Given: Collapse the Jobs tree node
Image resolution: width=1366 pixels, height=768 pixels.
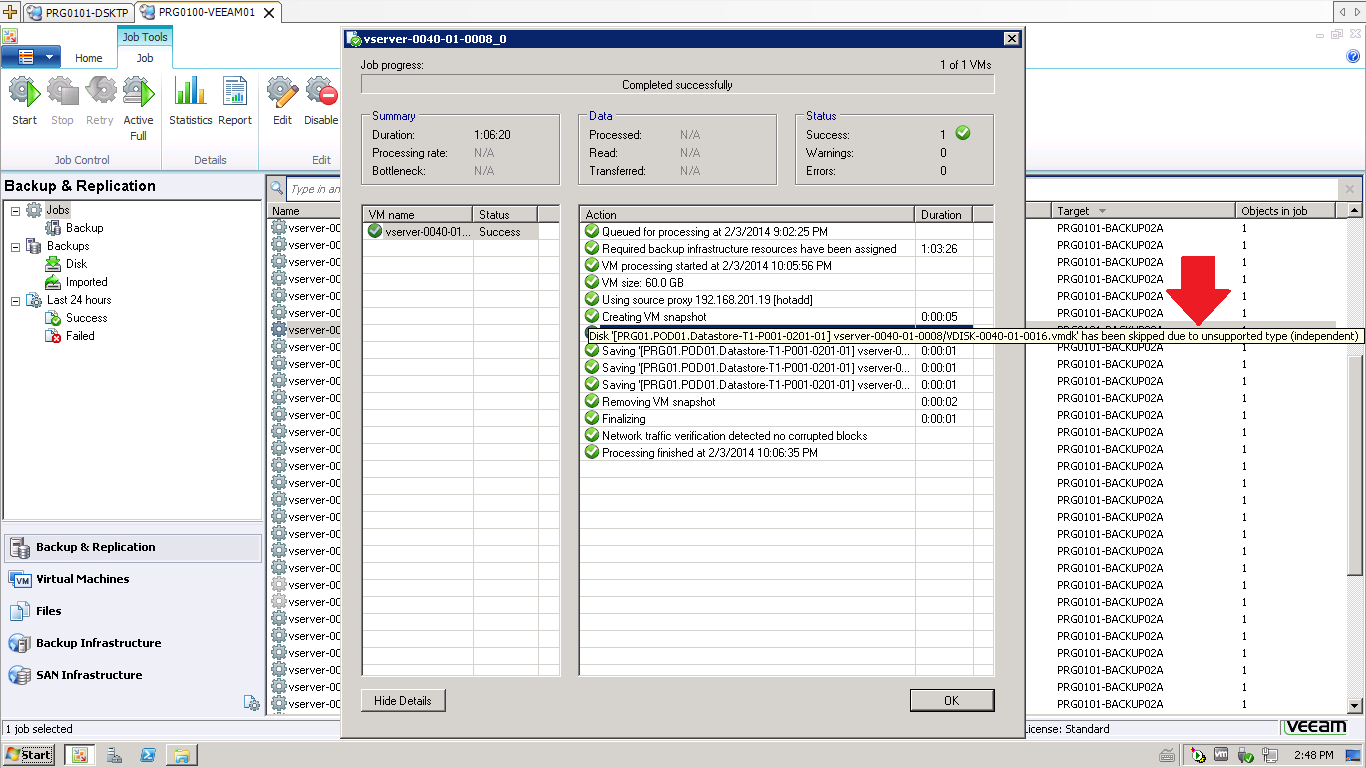Looking at the screenshot, I should click(x=15, y=211).
